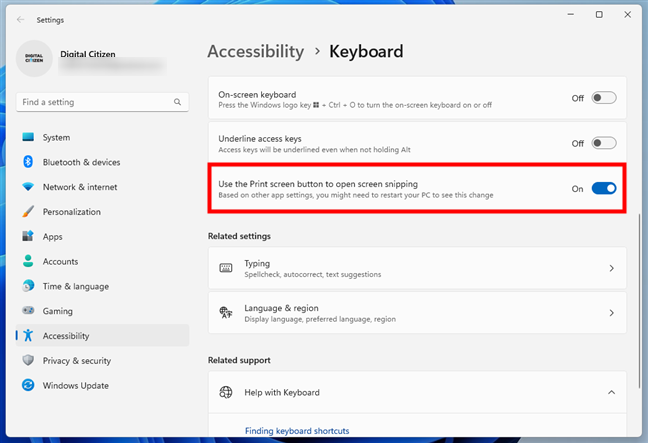
Task: Click the Find a setting field
Action: pyautogui.click(x=95, y=102)
